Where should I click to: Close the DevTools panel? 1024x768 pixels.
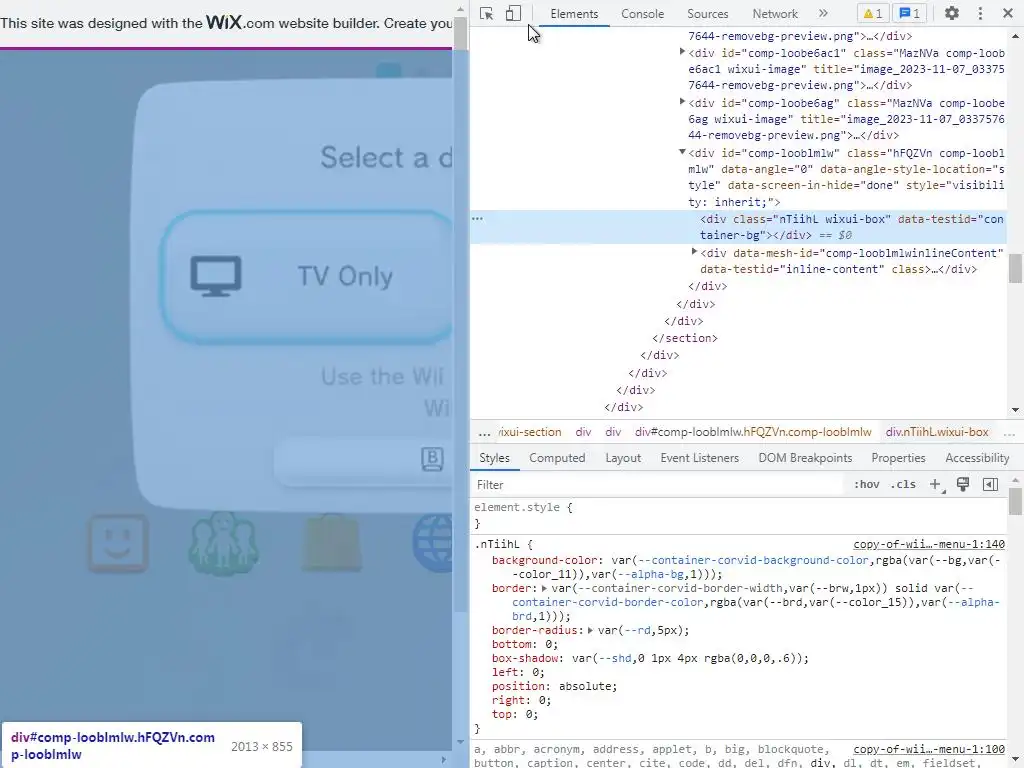(x=1008, y=13)
